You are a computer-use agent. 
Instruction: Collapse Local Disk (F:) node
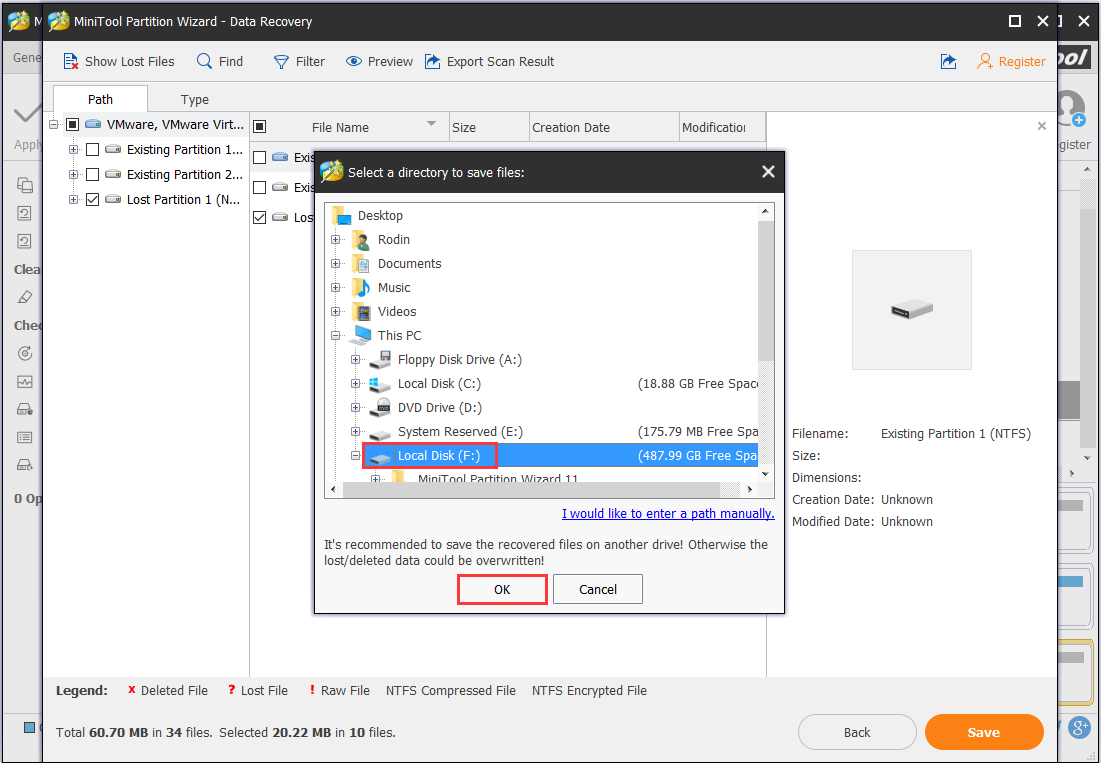coord(355,456)
